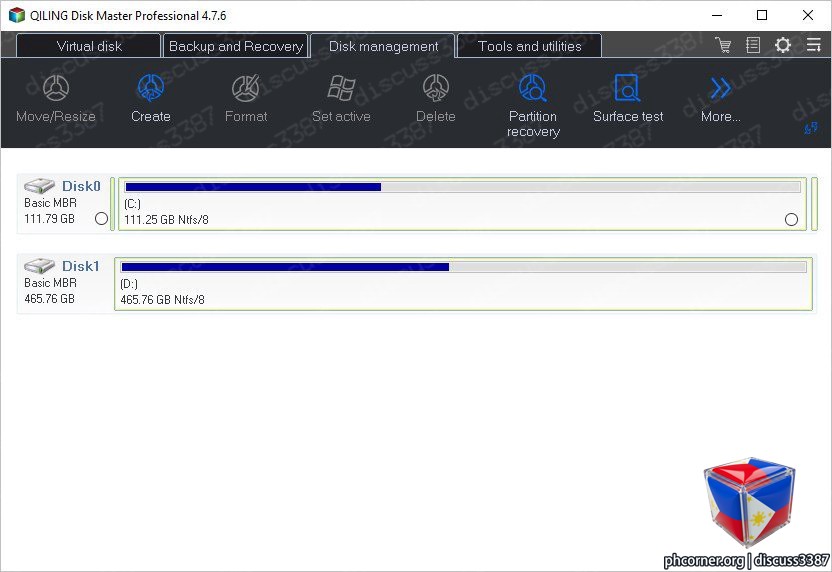Select the Move/Resize tool
The image size is (832, 572).
[x=56, y=99]
